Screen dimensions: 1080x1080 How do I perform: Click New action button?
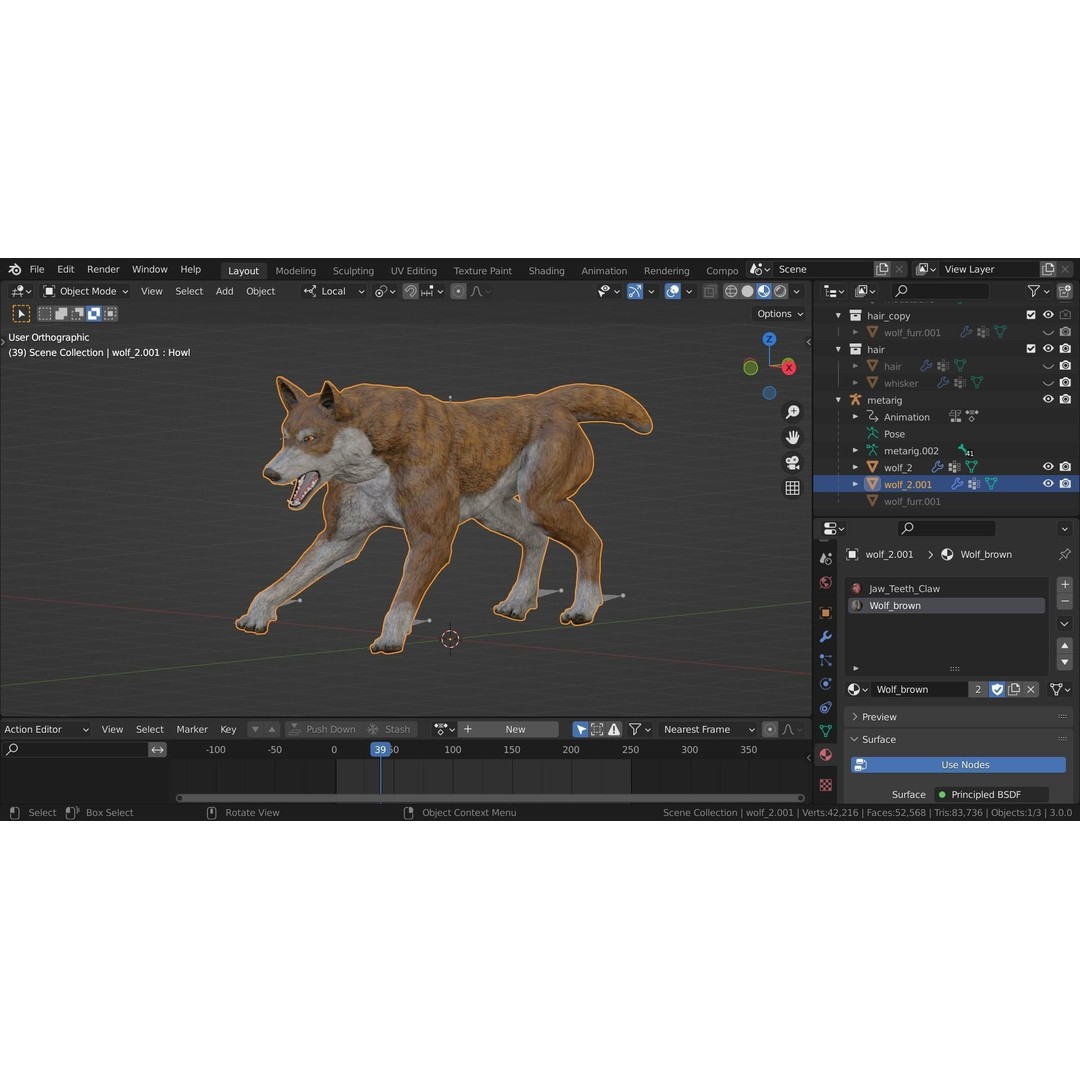515,729
